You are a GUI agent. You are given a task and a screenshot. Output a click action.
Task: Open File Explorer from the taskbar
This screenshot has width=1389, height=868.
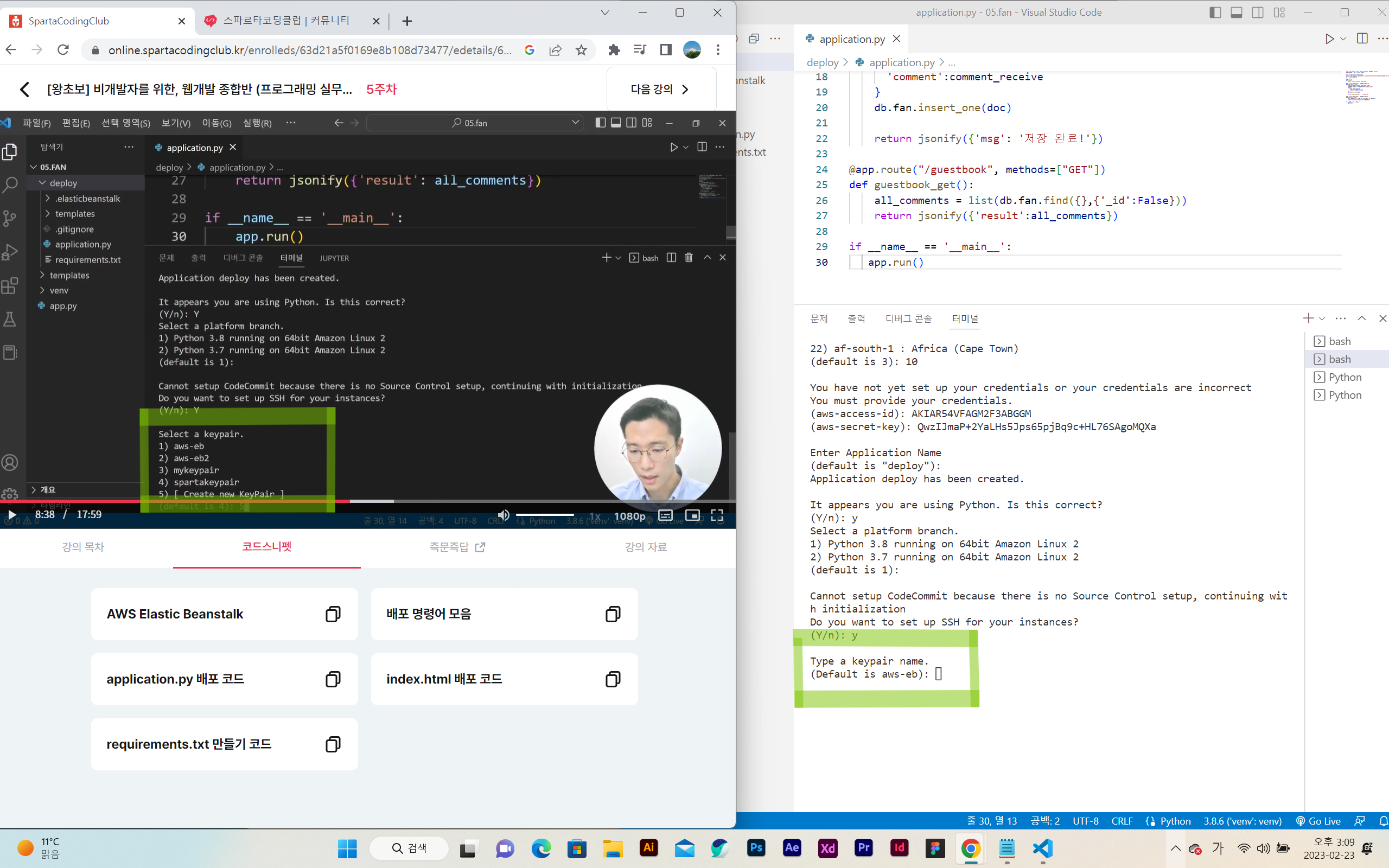[613, 848]
